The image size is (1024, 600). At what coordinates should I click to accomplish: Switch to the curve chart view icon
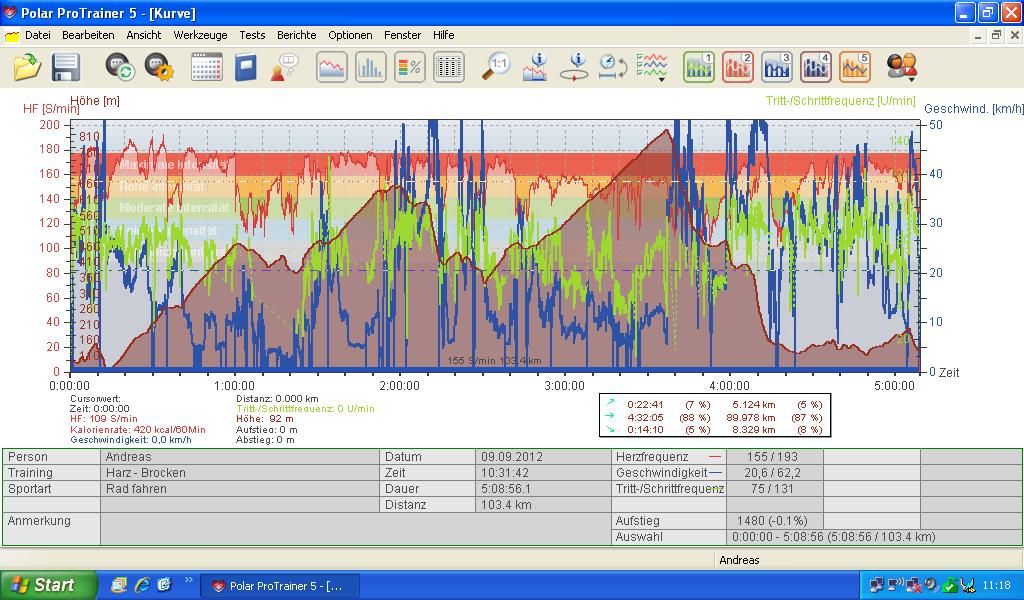(332, 67)
